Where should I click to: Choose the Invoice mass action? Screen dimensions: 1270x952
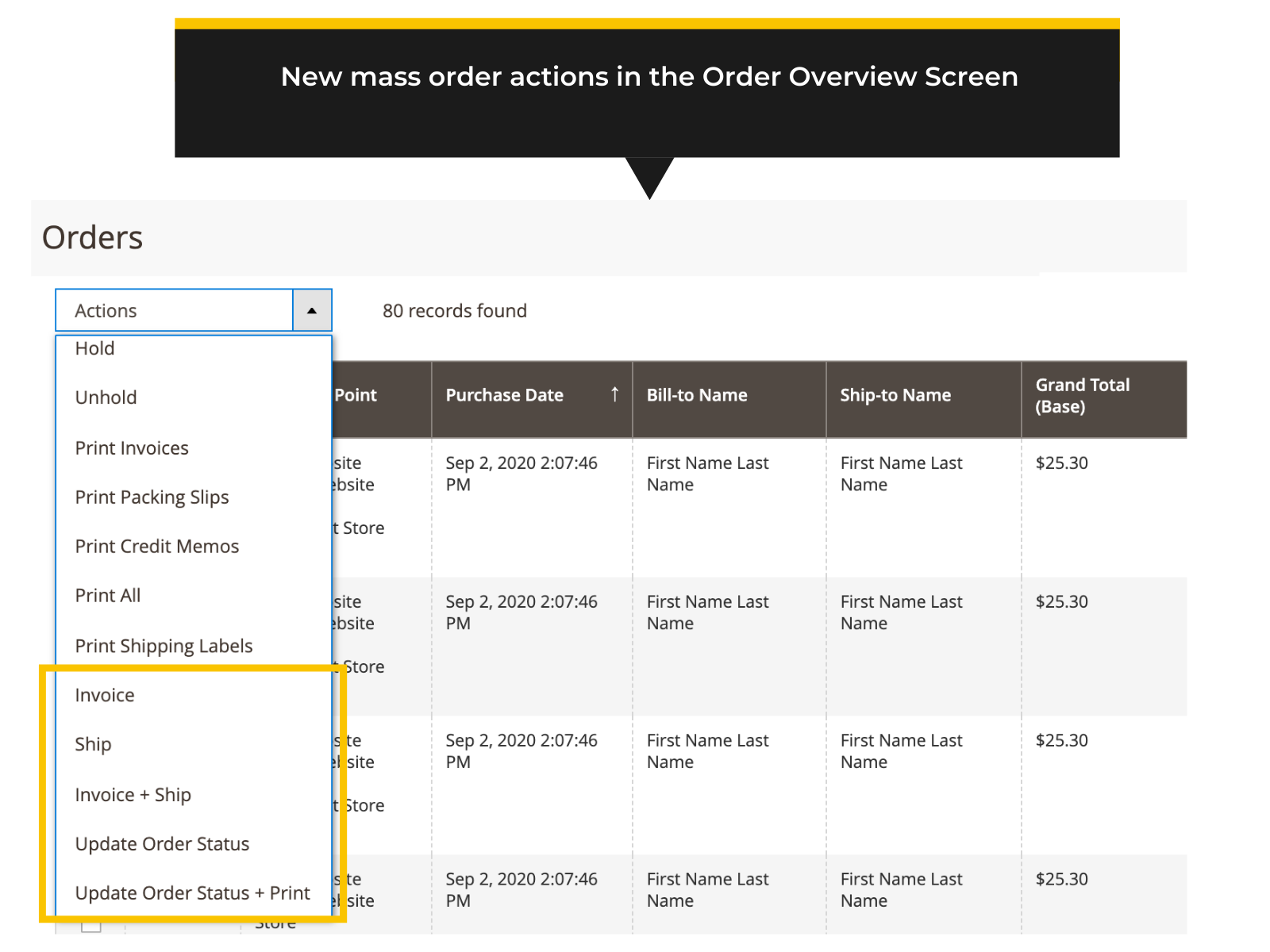point(105,695)
